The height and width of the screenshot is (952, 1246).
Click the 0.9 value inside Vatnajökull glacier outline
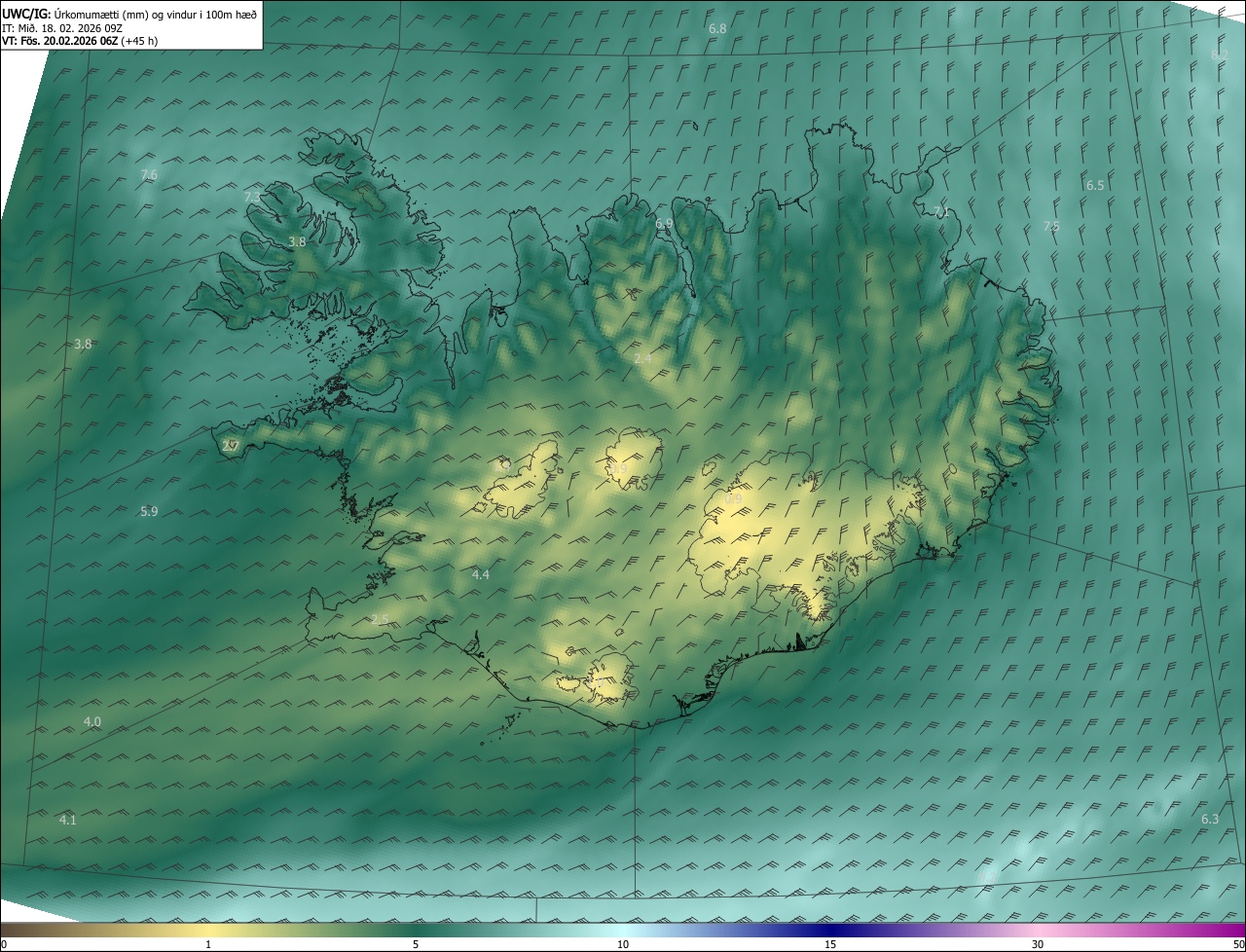733,499
